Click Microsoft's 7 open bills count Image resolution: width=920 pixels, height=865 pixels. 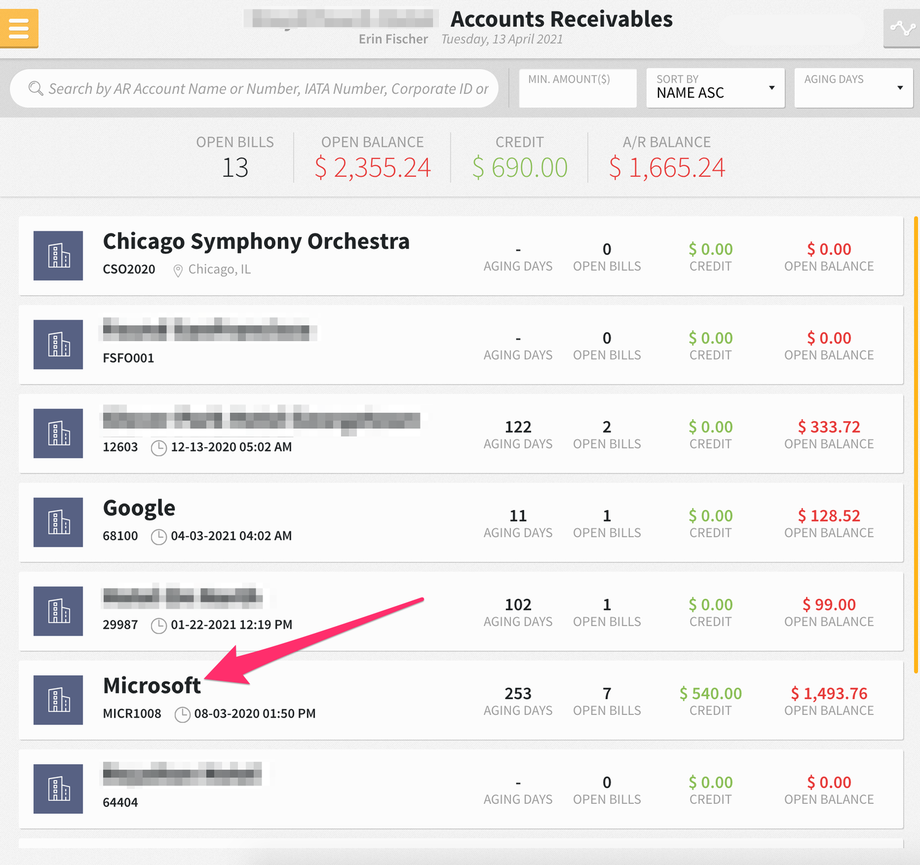[607, 694]
